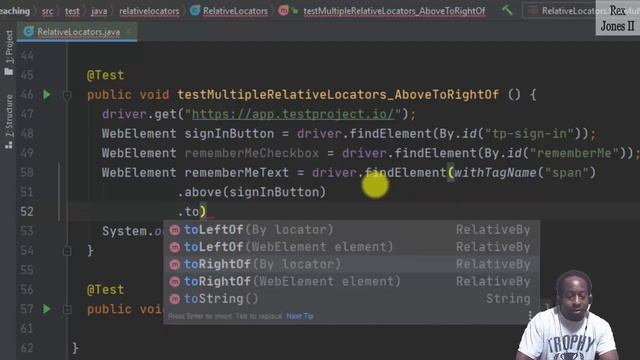Select toString() suggestion

(x=351, y=298)
